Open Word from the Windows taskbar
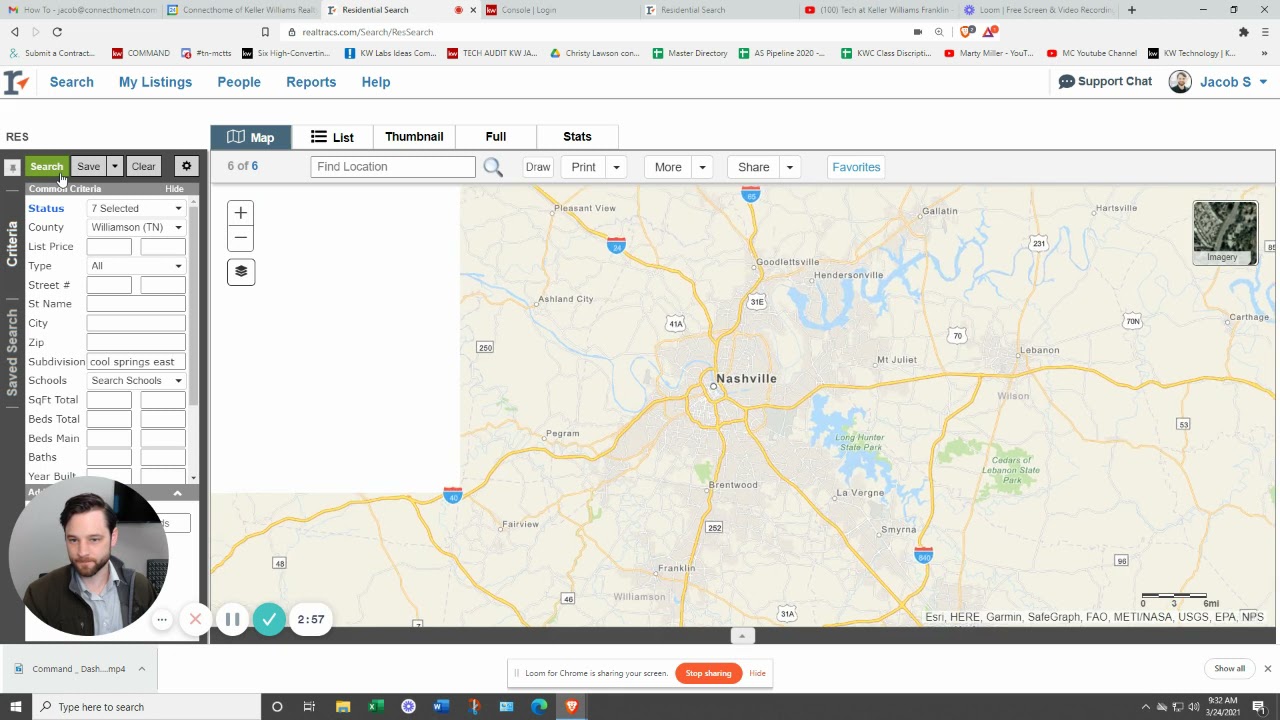Viewport: 1280px width, 720px height. [x=441, y=707]
